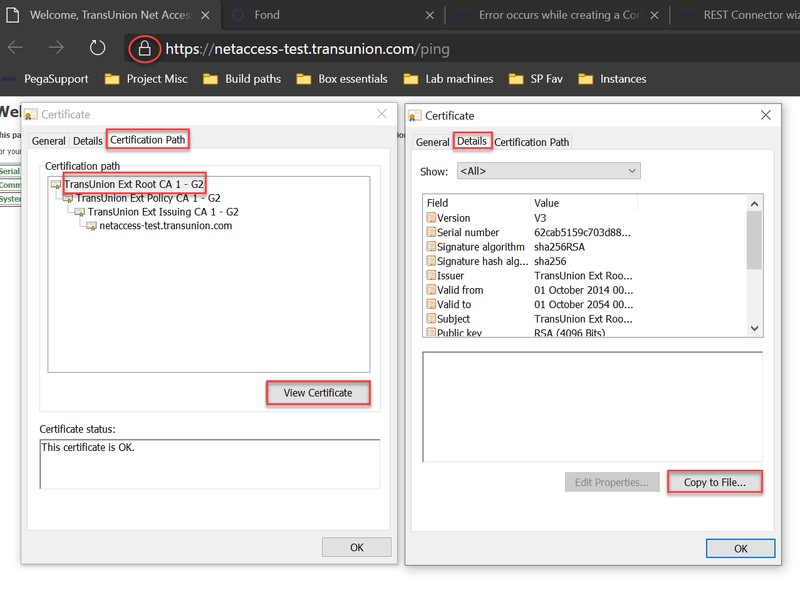Click the browser forward arrow

[x=56, y=48]
